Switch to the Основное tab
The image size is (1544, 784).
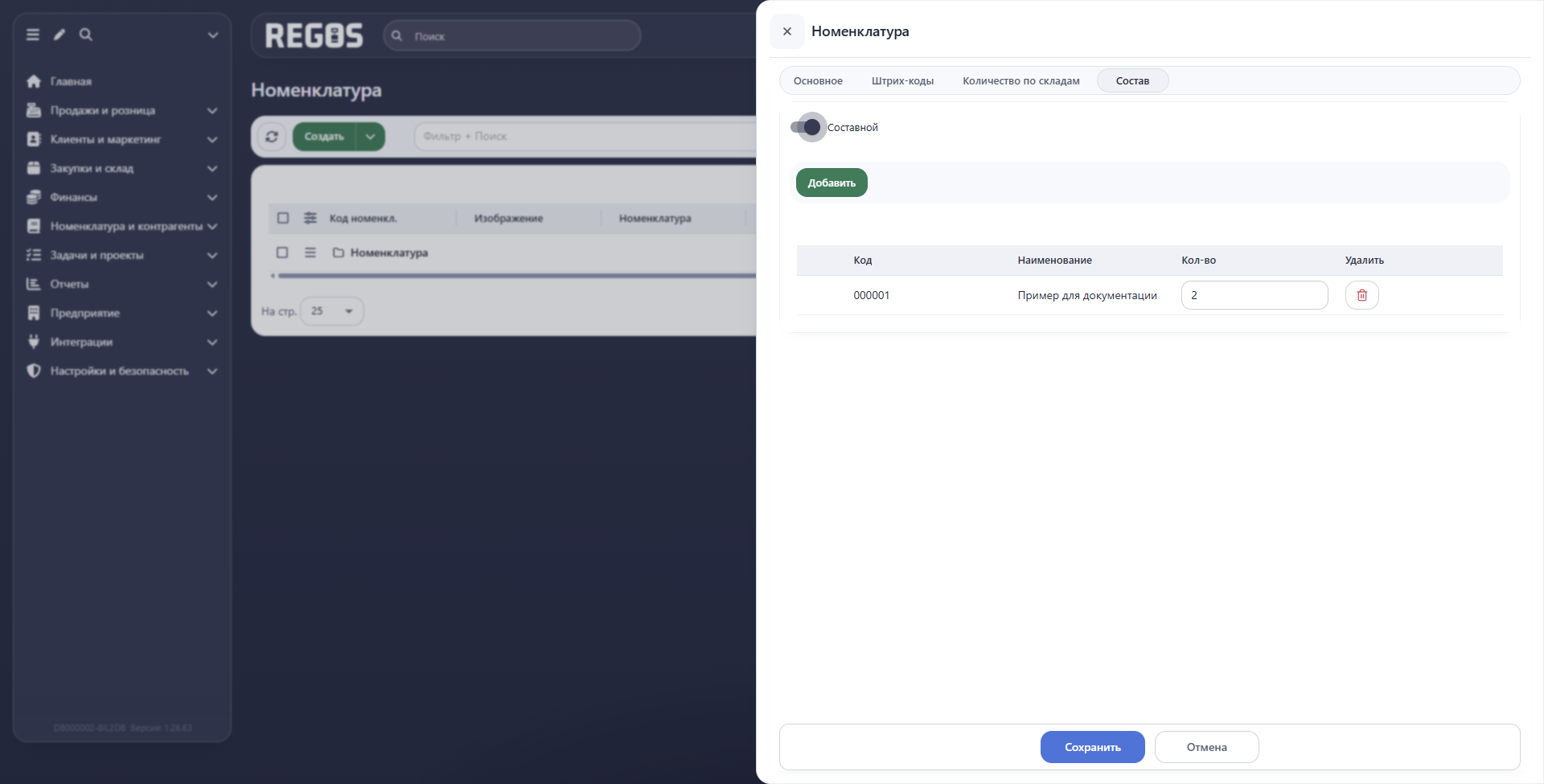[818, 80]
